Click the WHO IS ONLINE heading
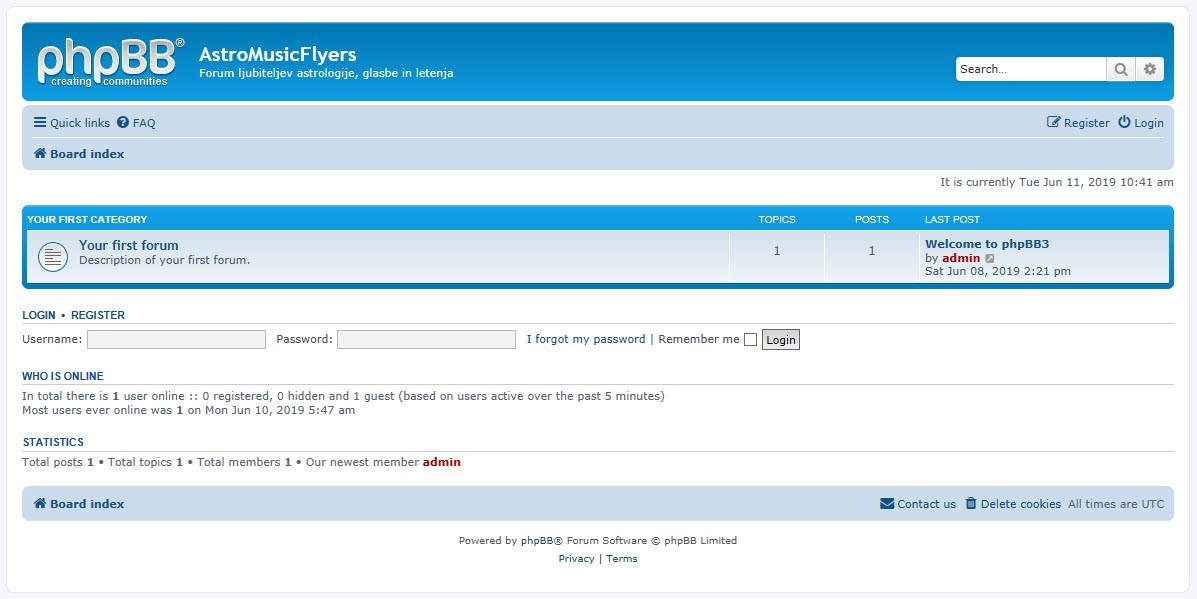 (x=63, y=376)
